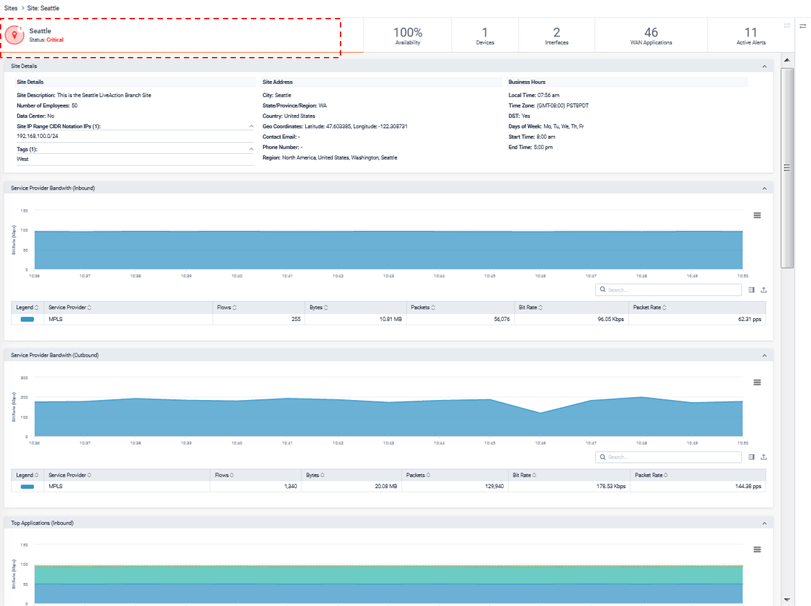Screen dimensions: 811x606
Task: Click the search magnifier in Inbound table search
Action: pos(603,290)
